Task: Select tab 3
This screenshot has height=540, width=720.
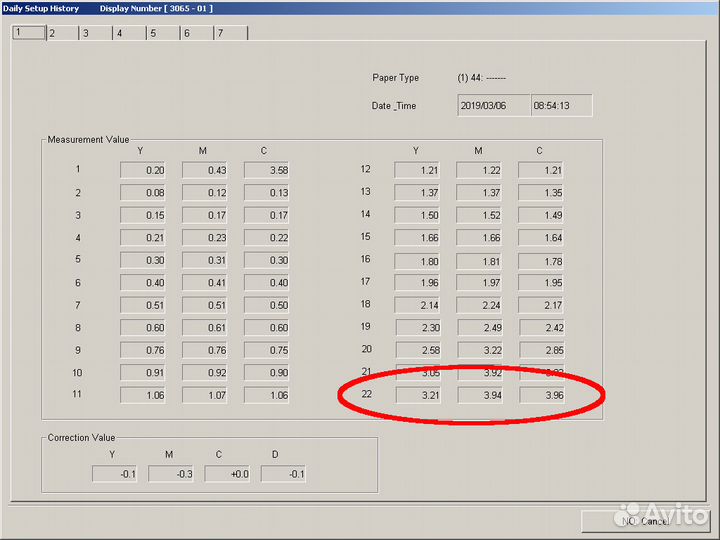Action: point(96,33)
